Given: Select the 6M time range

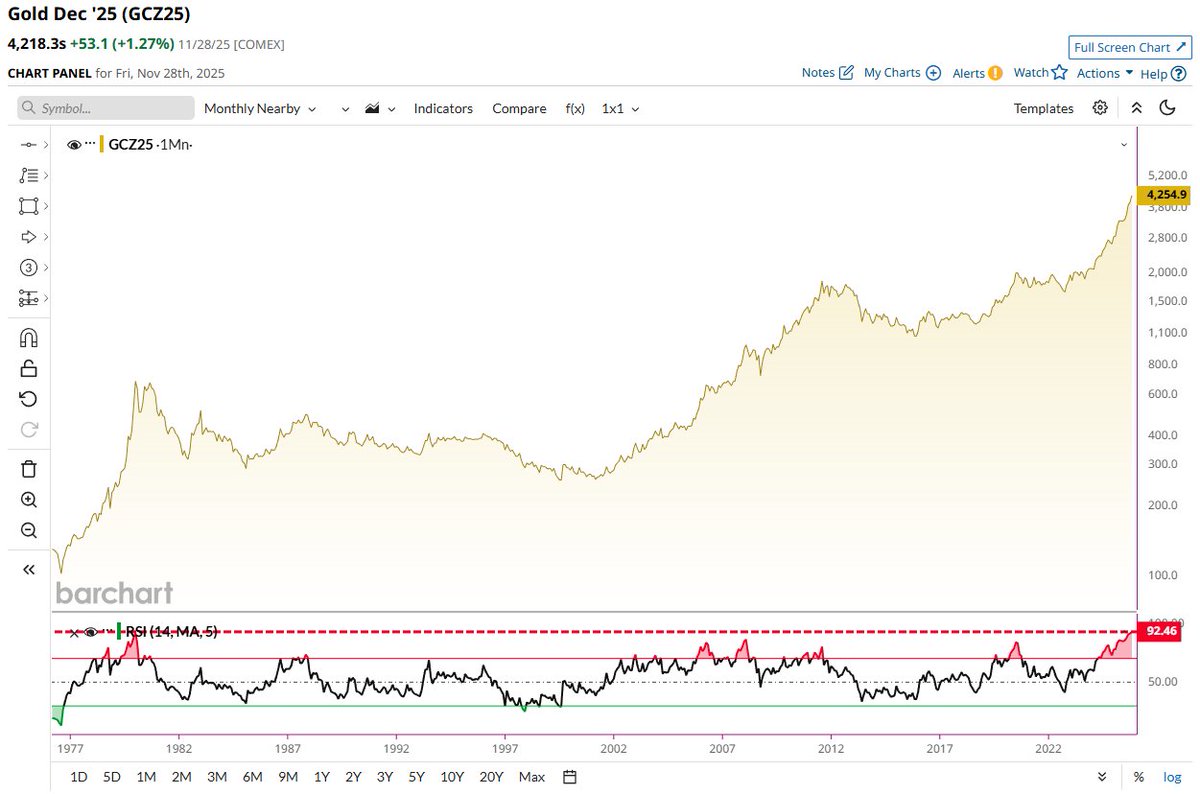Looking at the screenshot, I should coord(252,777).
